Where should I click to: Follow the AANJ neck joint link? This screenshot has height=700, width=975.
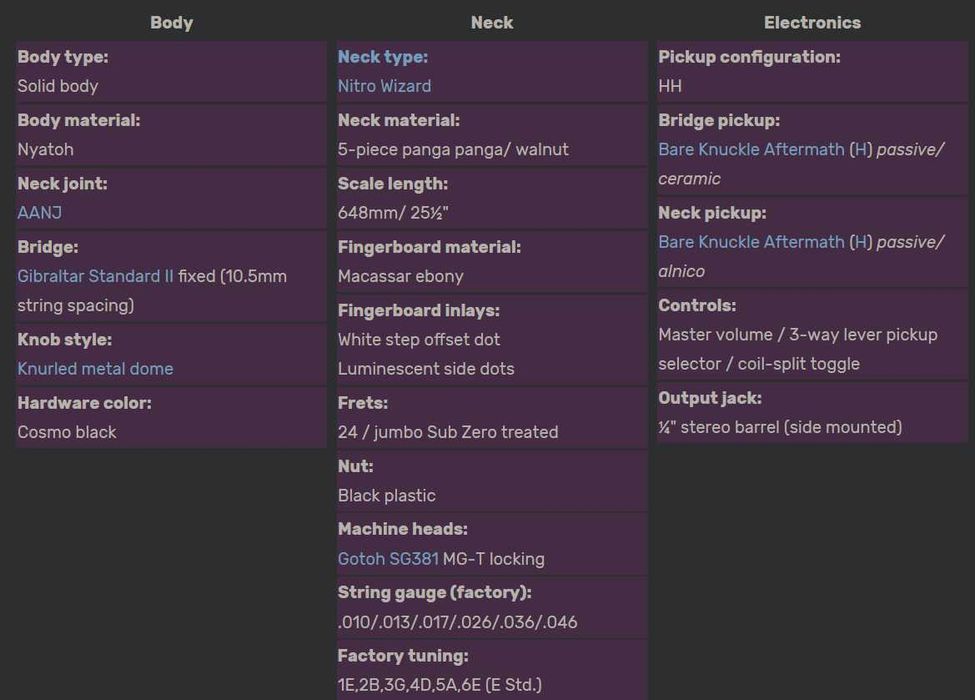[x=39, y=213]
